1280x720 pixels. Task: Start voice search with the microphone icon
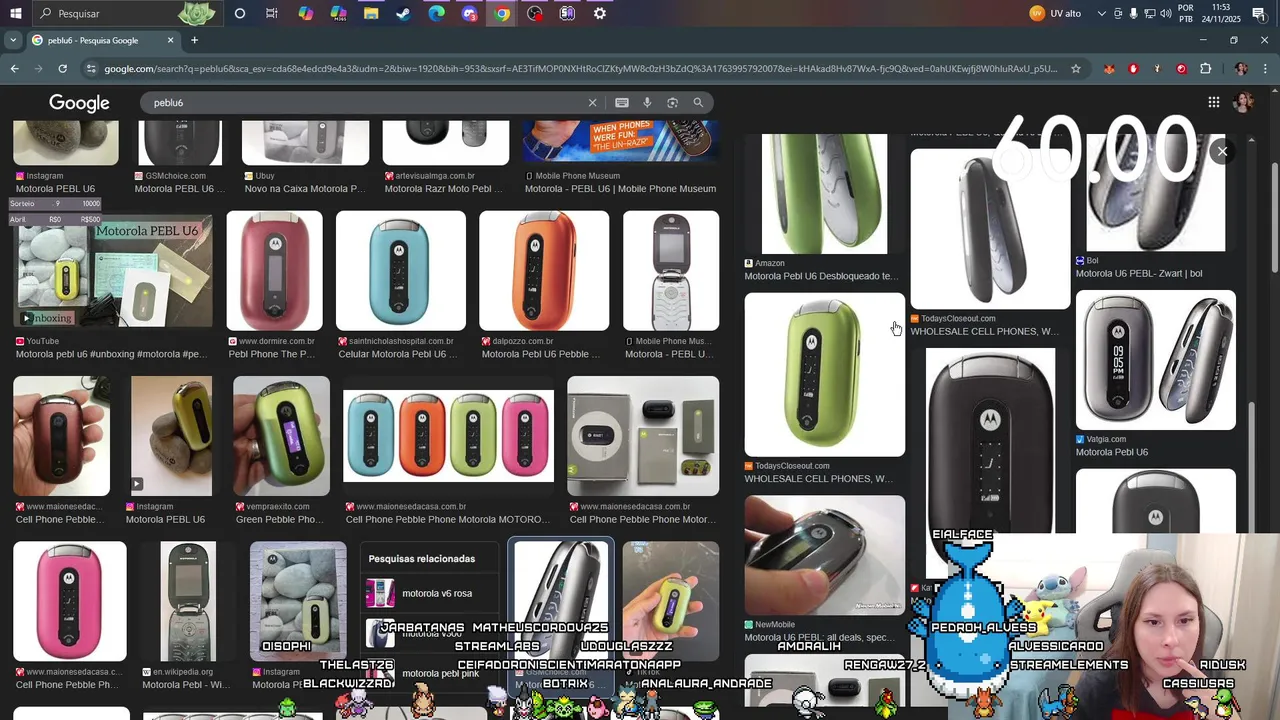point(647,103)
